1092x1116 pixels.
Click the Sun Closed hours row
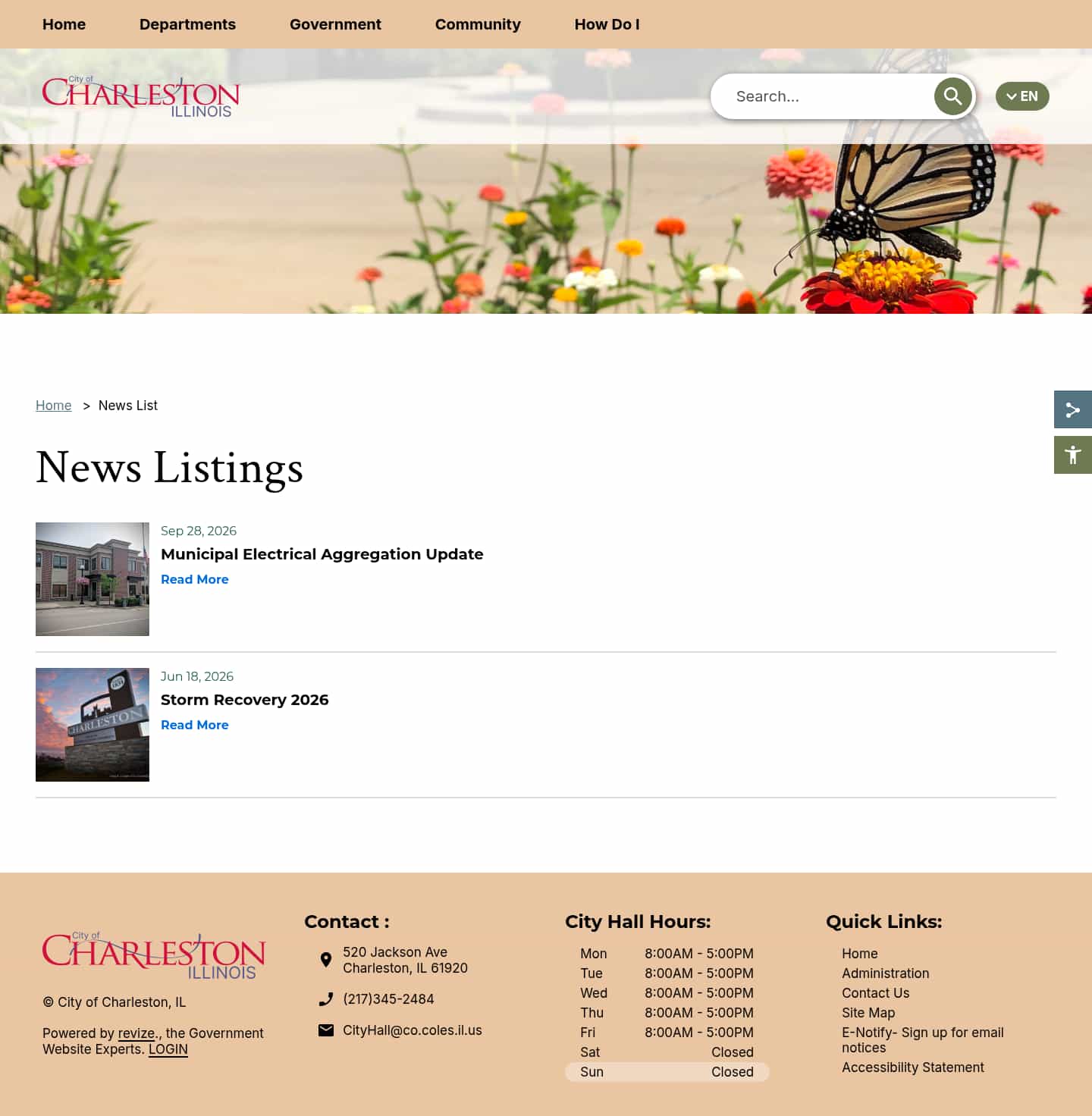(x=667, y=1072)
